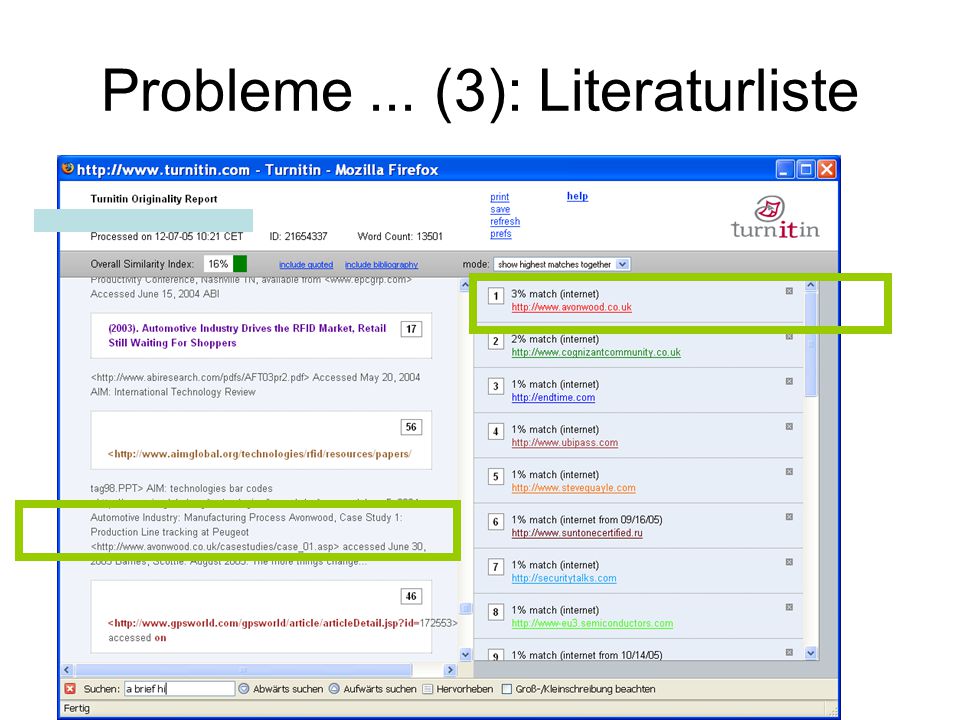Exclude the ubipass.com match using its X icon
Screen dimensions: 960x720
tap(789, 426)
